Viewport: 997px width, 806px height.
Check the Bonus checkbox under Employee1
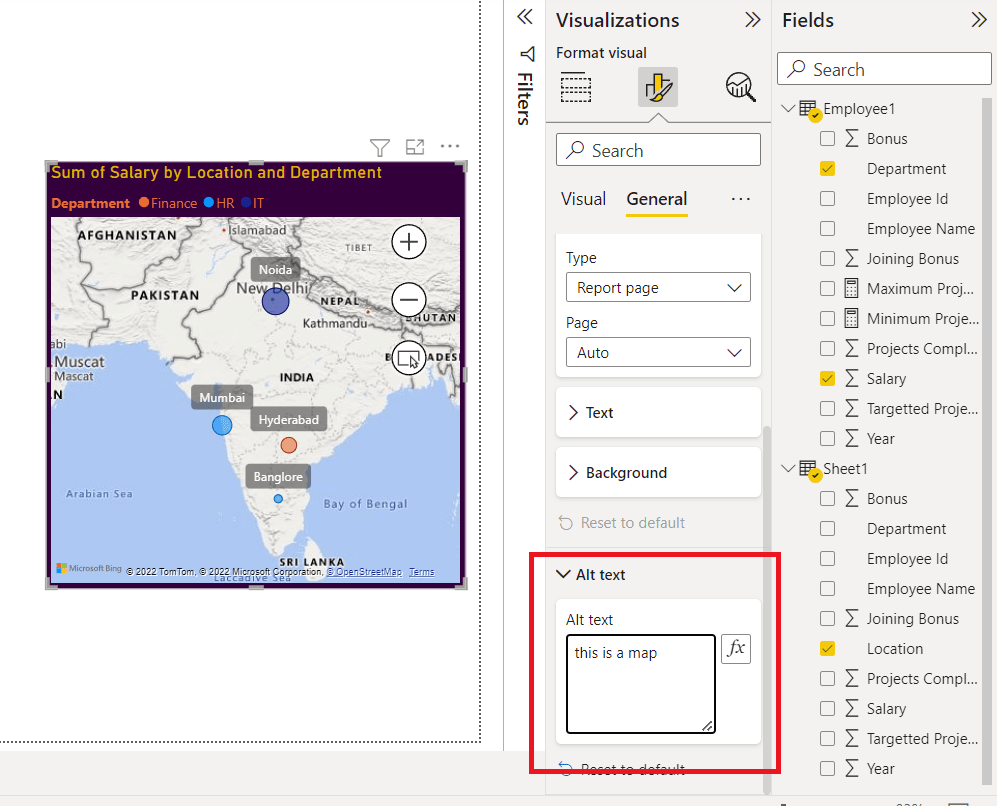coord(827,138)
